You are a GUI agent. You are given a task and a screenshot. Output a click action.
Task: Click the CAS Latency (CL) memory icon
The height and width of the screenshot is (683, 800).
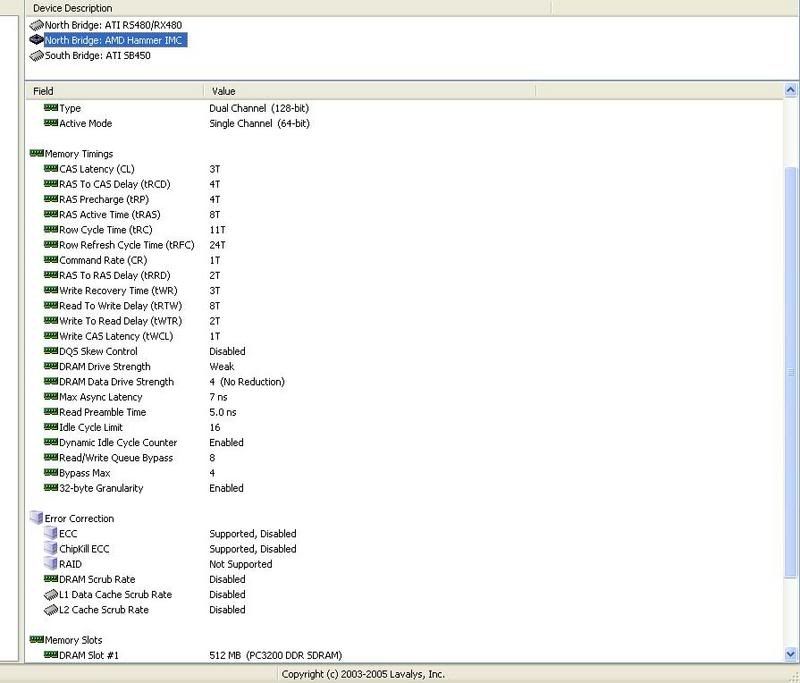(x=51, y=169)
